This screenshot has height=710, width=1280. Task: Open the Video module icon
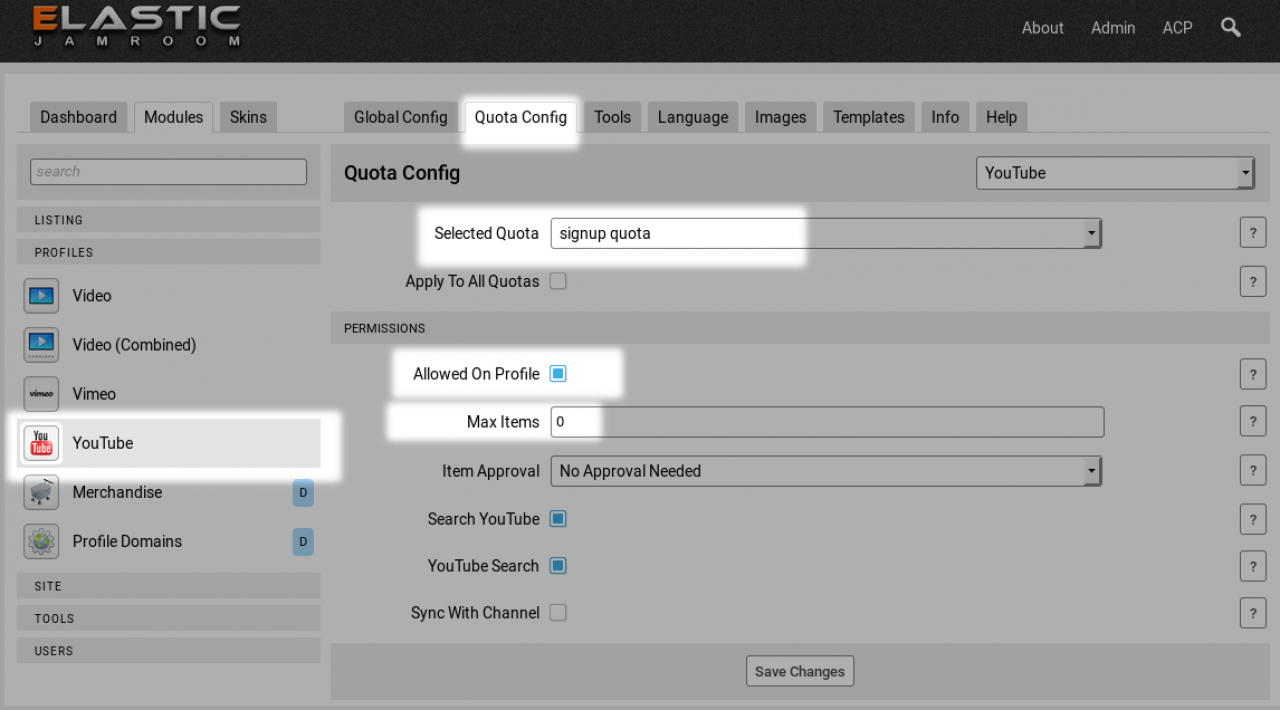[x=41, y=296]
